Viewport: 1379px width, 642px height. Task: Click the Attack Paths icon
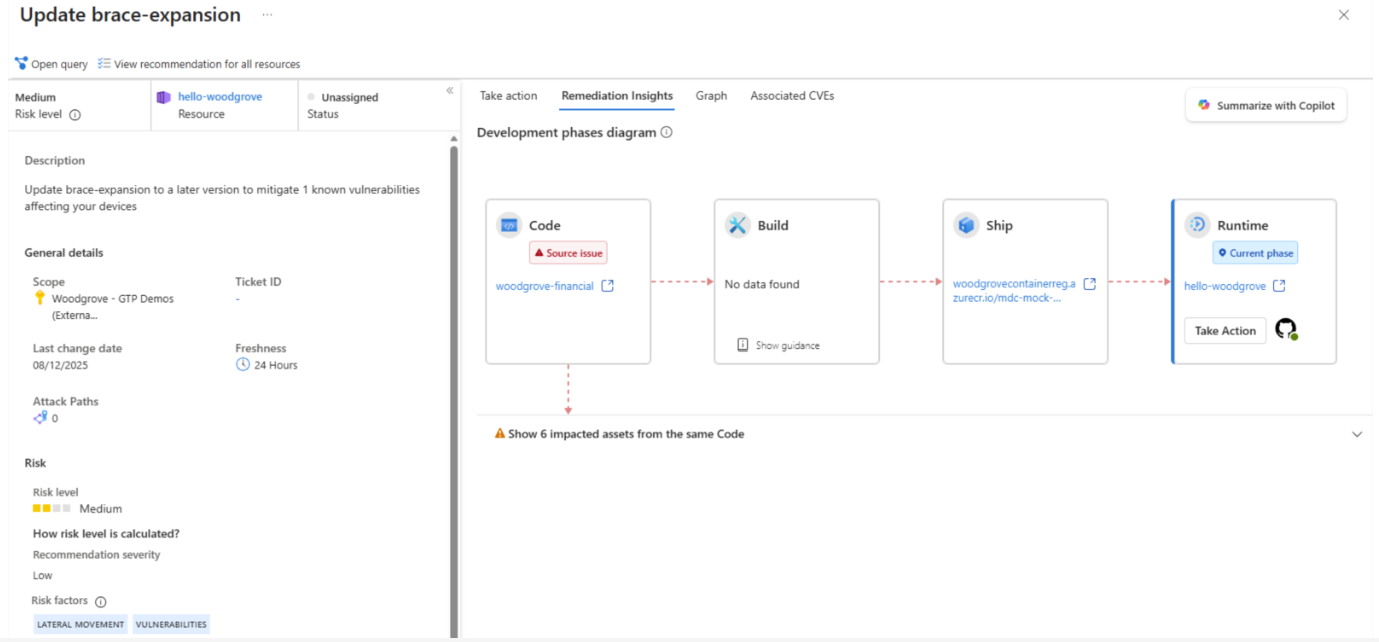click(40, 418)
